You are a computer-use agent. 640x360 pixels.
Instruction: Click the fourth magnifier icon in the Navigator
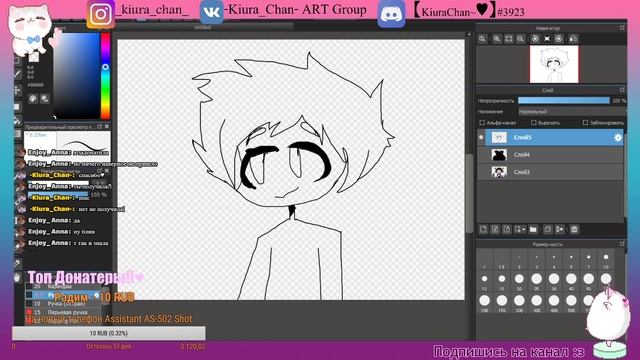pyautogui.click(x=520, y=39)
